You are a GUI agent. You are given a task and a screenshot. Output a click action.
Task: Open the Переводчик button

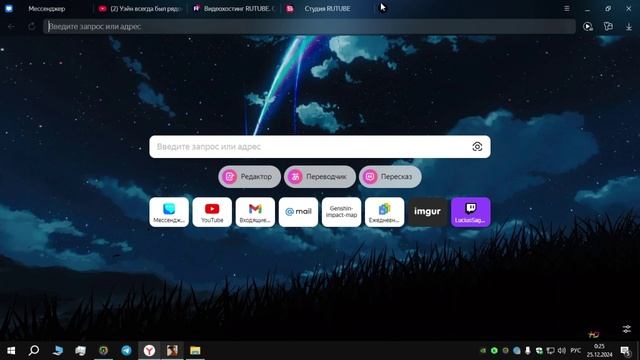pyautogui.click(x=320, y=177)
